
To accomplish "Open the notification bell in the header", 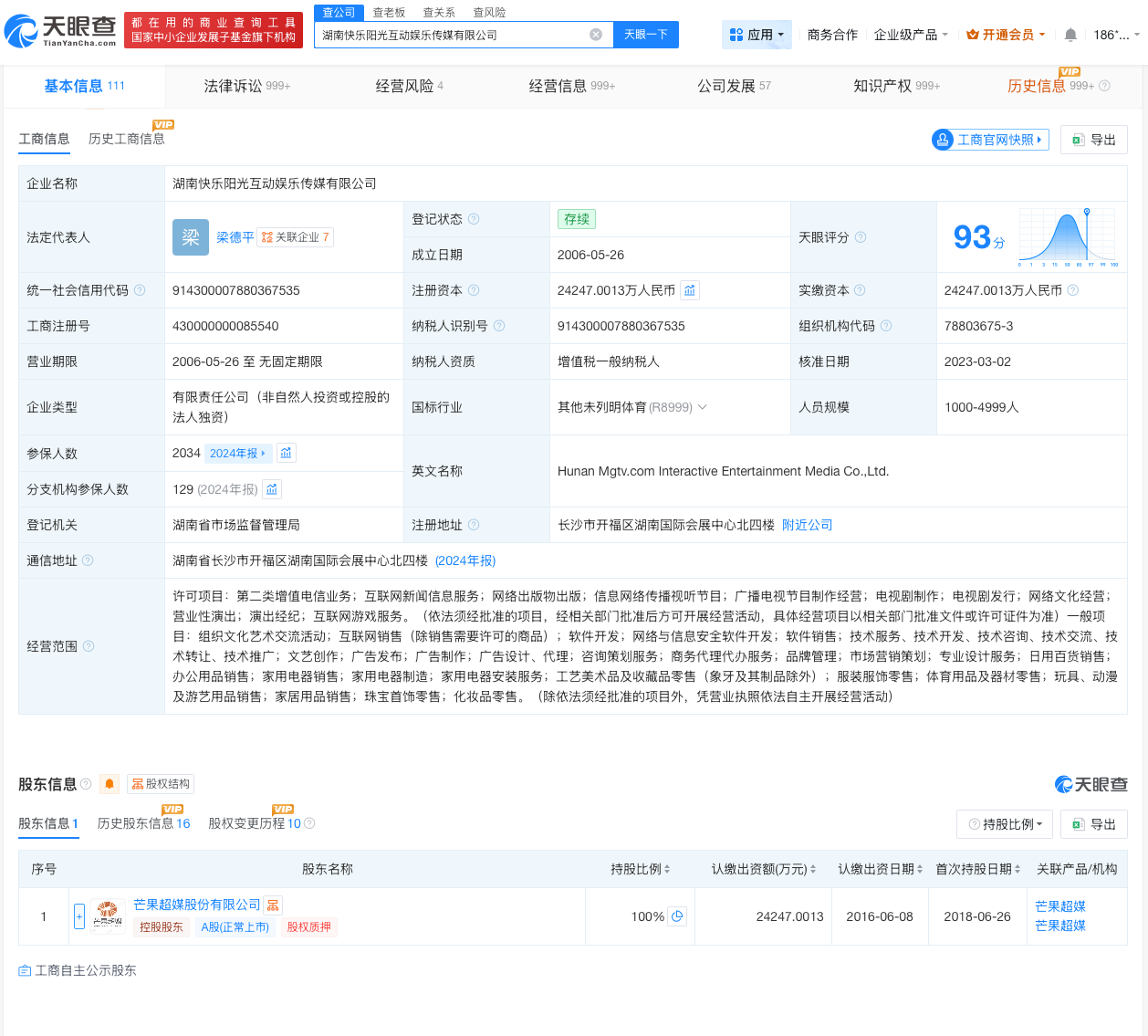I will [x=1070, y=35].
